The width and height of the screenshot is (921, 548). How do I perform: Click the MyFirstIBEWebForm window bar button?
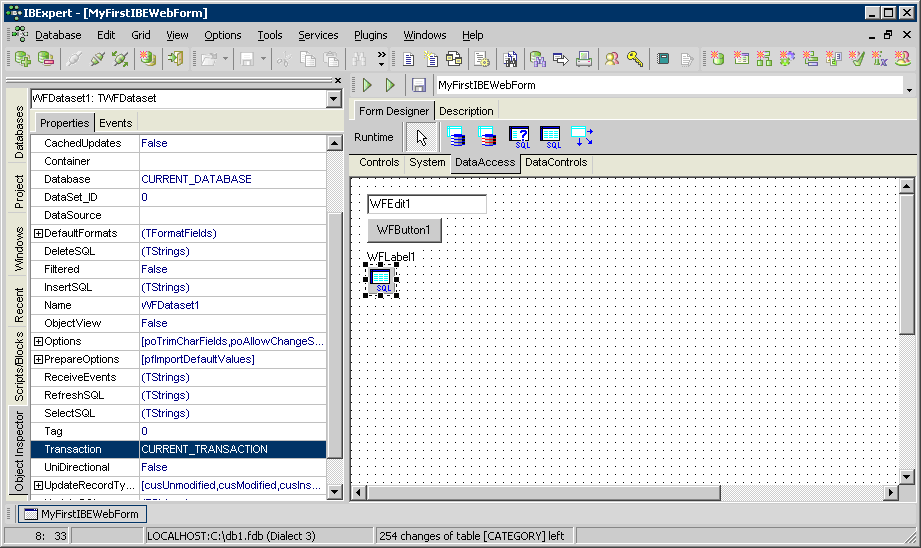click(82, 514)
